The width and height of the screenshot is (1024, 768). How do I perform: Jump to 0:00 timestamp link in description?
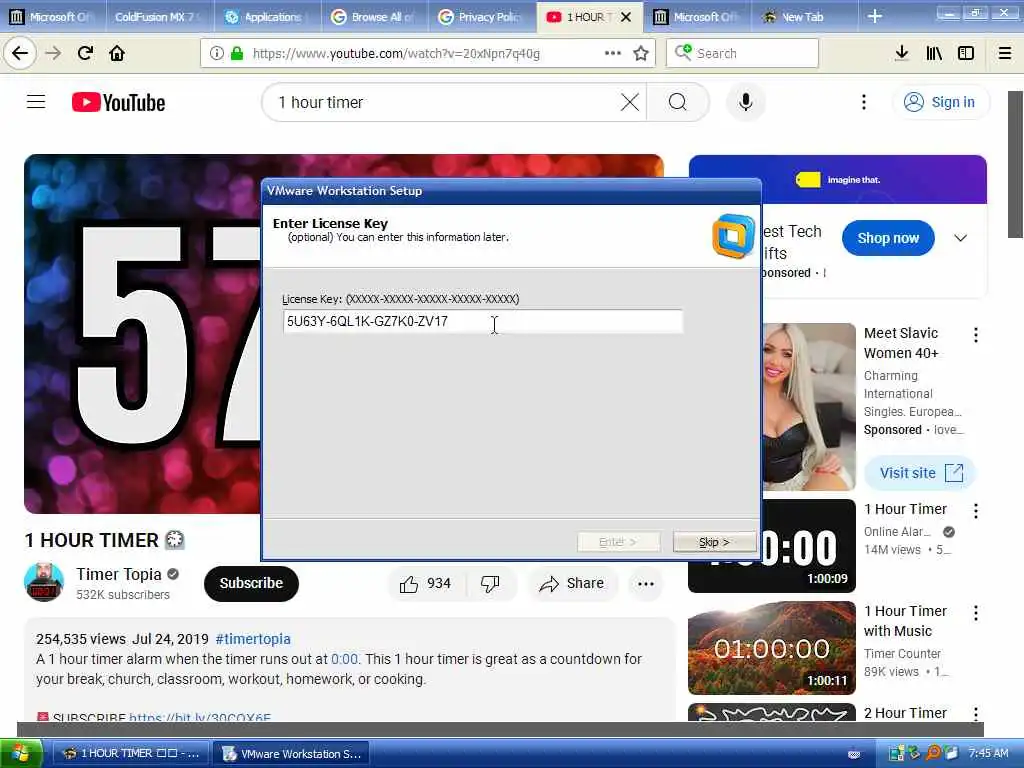click(344, 659)
